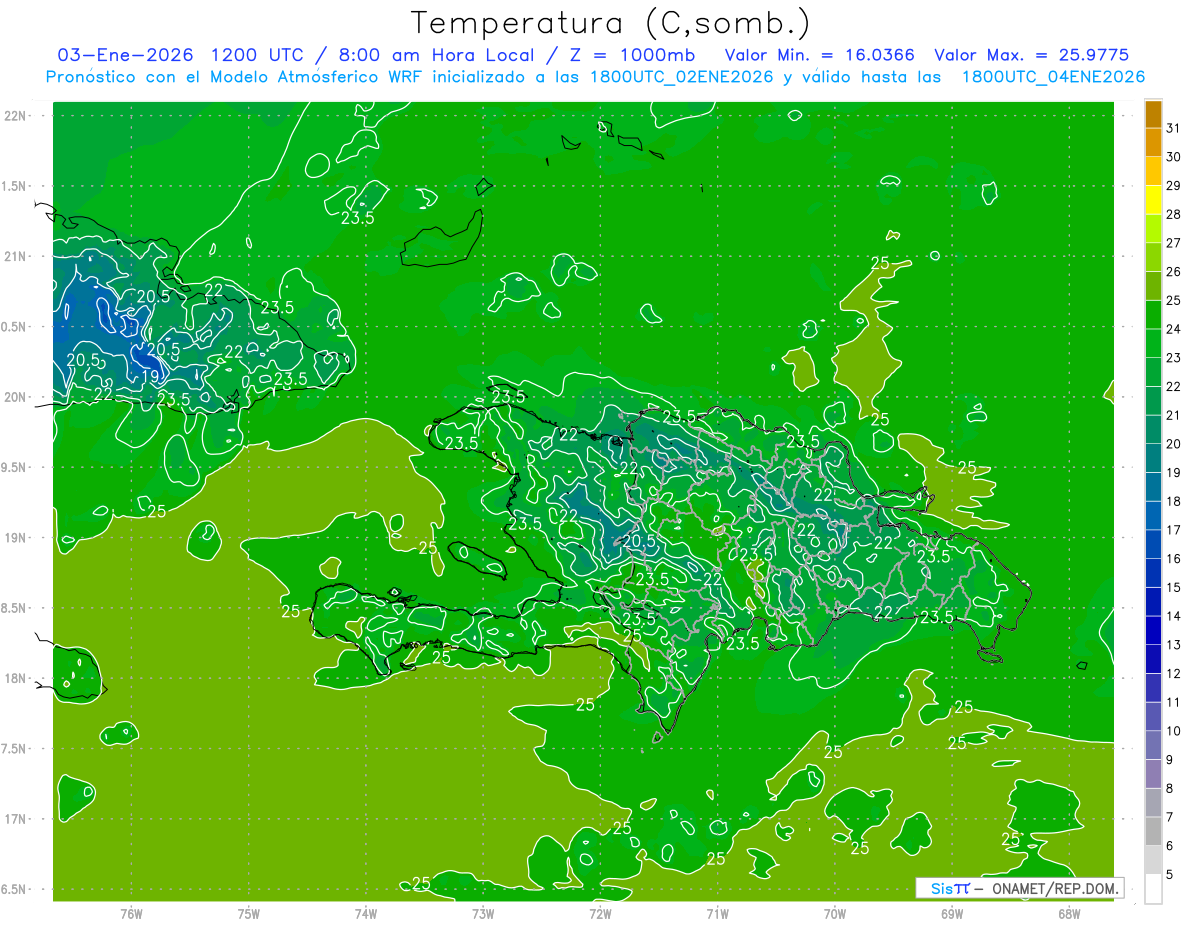This screenshot has height=927, width=1200.
Task: Click the '6.5N' latitude axis label
Action: (15, 889)
